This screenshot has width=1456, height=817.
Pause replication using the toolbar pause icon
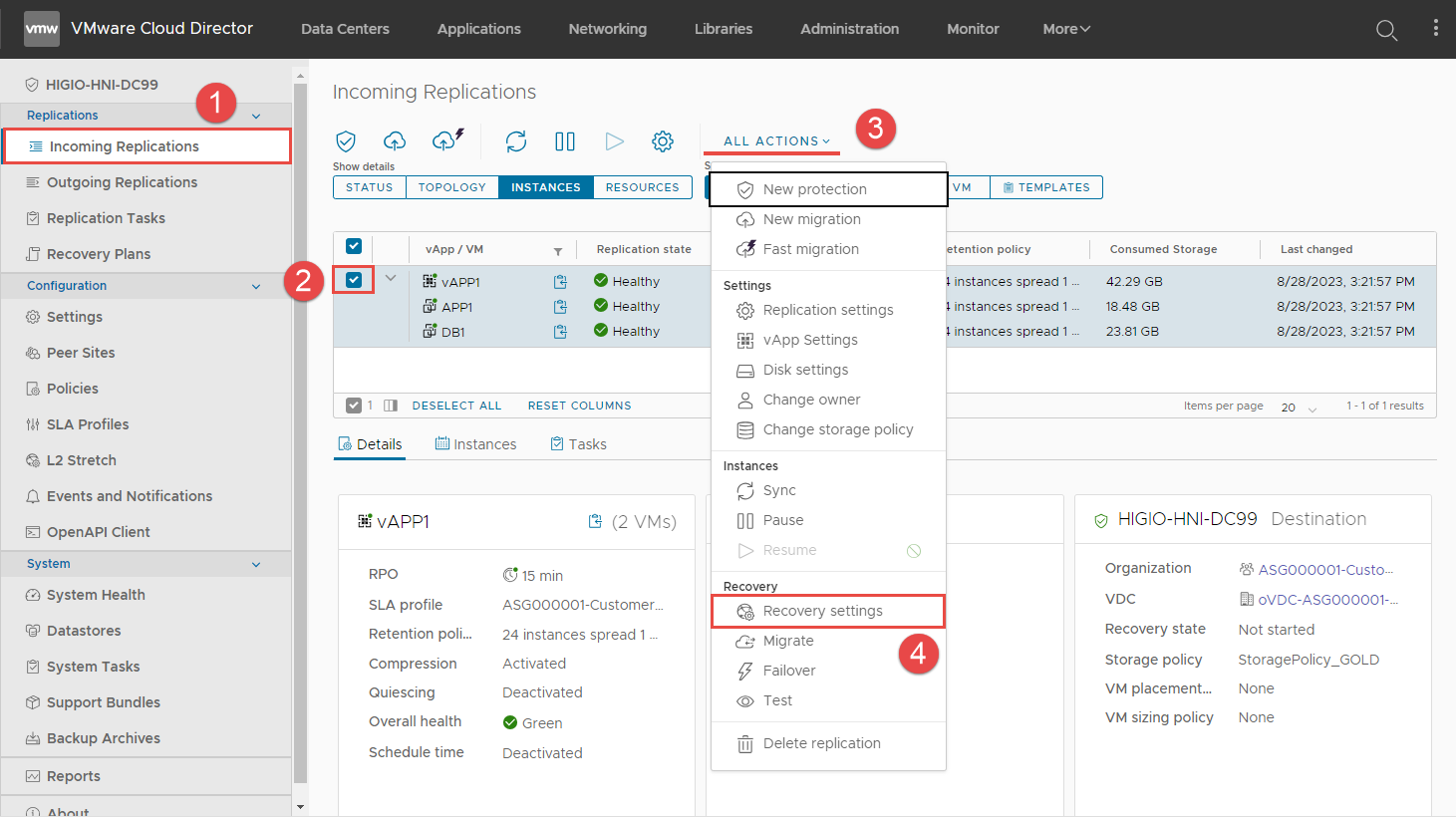[x=565, y=141]
